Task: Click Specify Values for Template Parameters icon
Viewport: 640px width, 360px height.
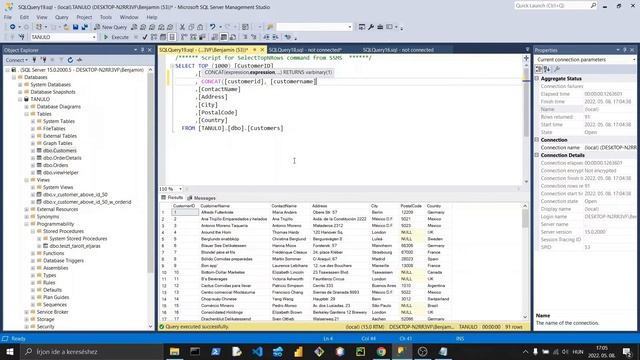Action: pos(288,37)
